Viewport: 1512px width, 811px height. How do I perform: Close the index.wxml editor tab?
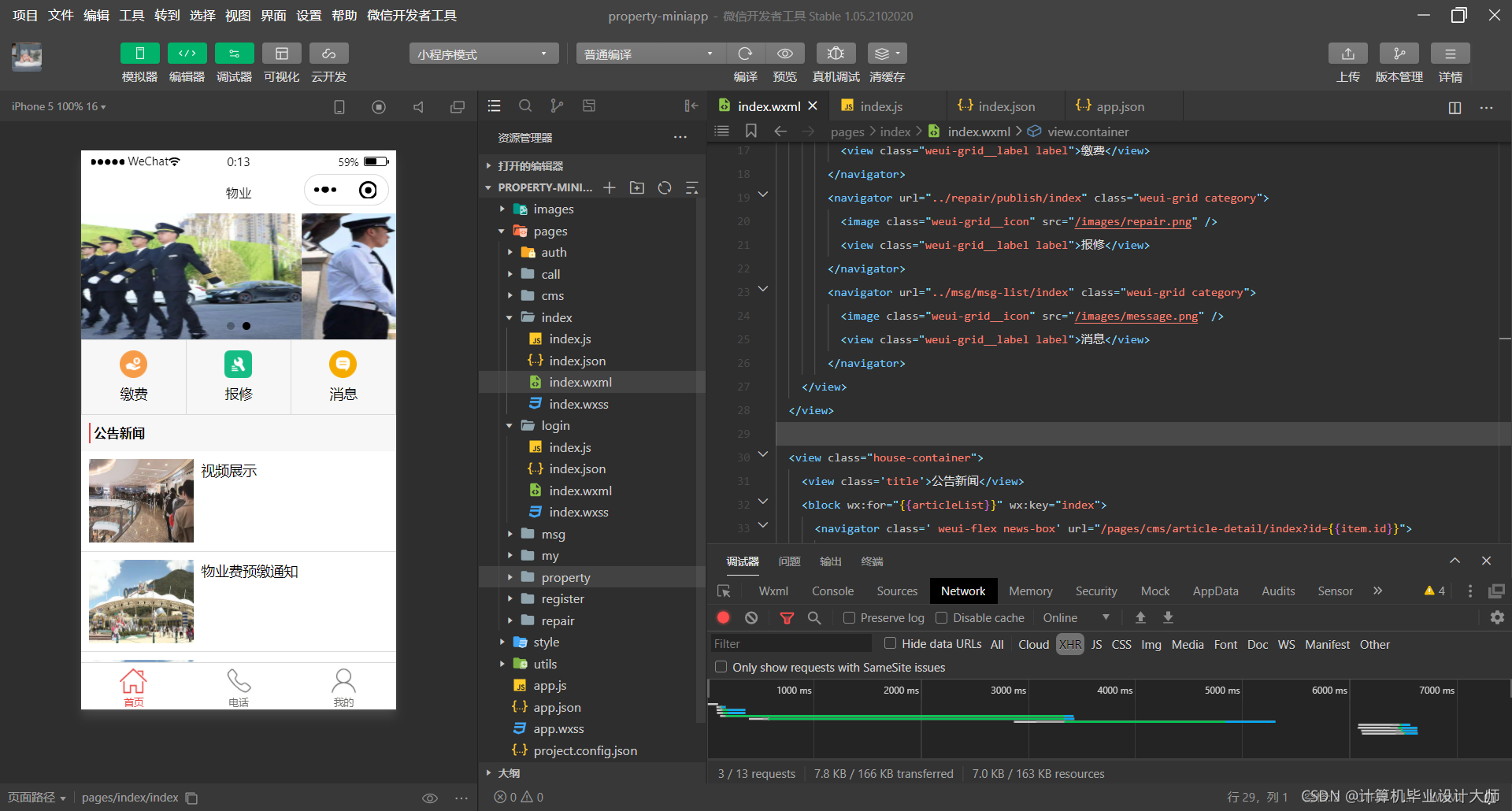[813, 106]
